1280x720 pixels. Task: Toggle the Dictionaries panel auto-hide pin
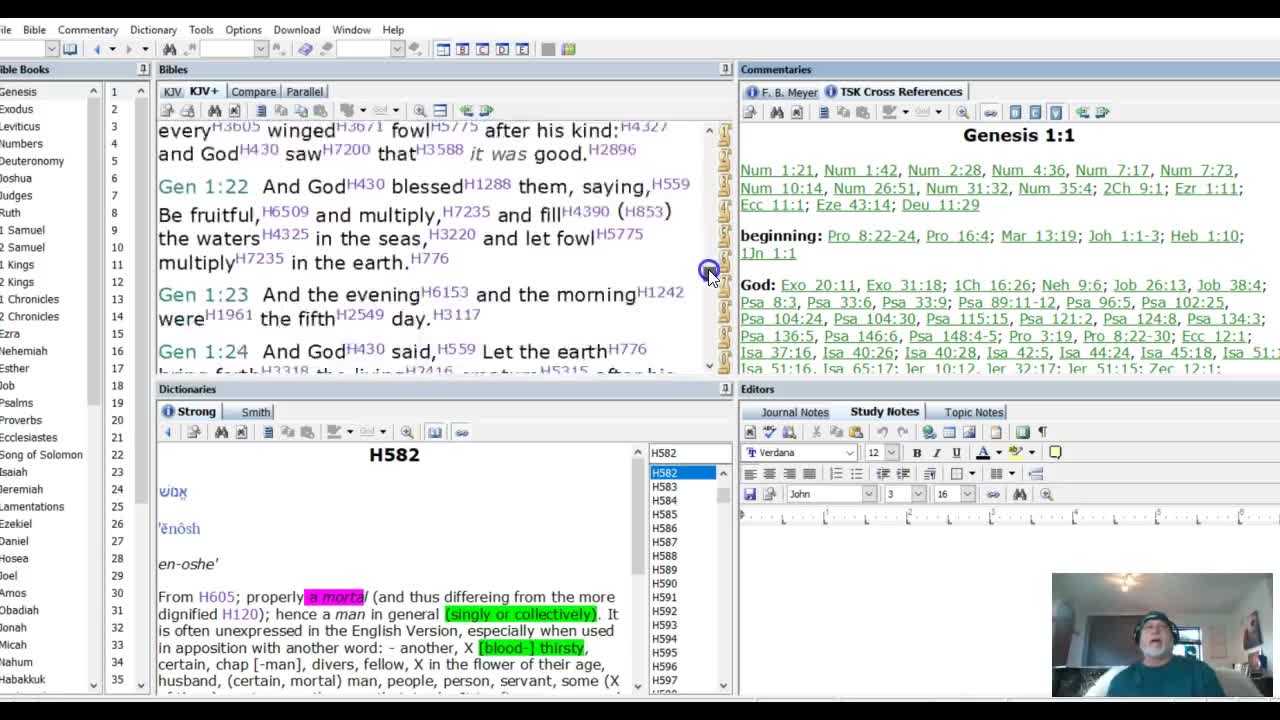(725, 389)
